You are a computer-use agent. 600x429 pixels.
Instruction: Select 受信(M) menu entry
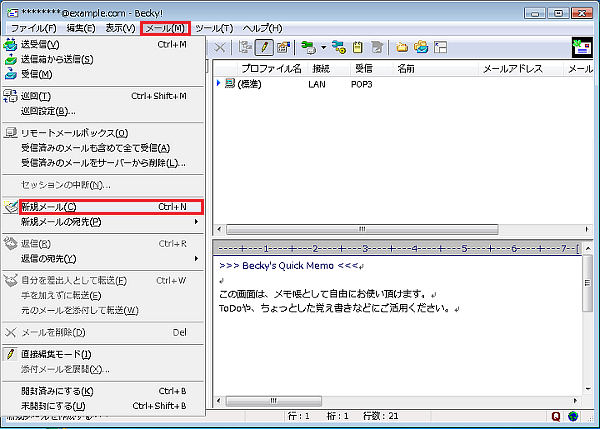pyautogui.click(x=103, y=74)
